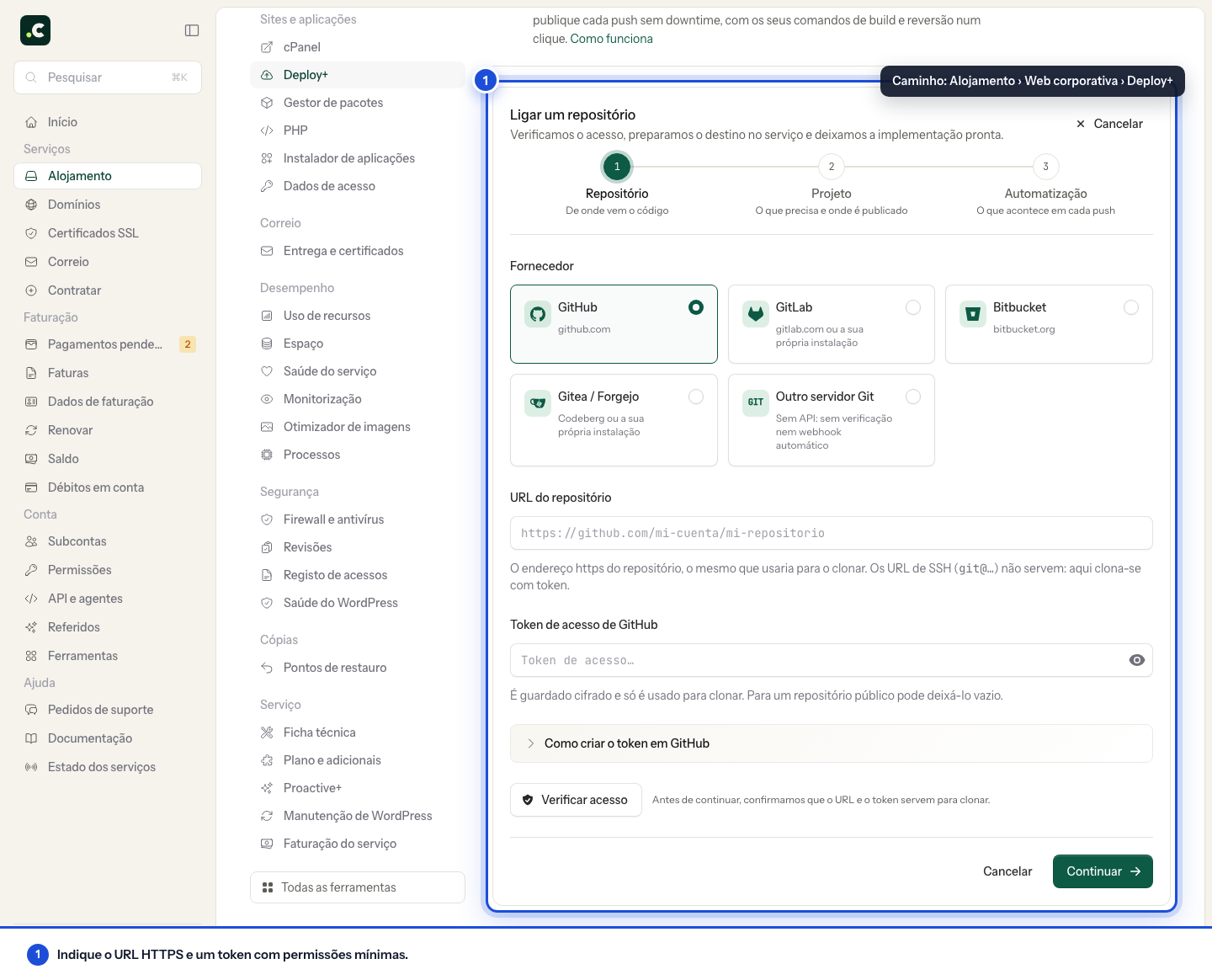Click the Certificados SSL shield icon
This screenshot has width=1212, height=980.
[x=31, y=233]
